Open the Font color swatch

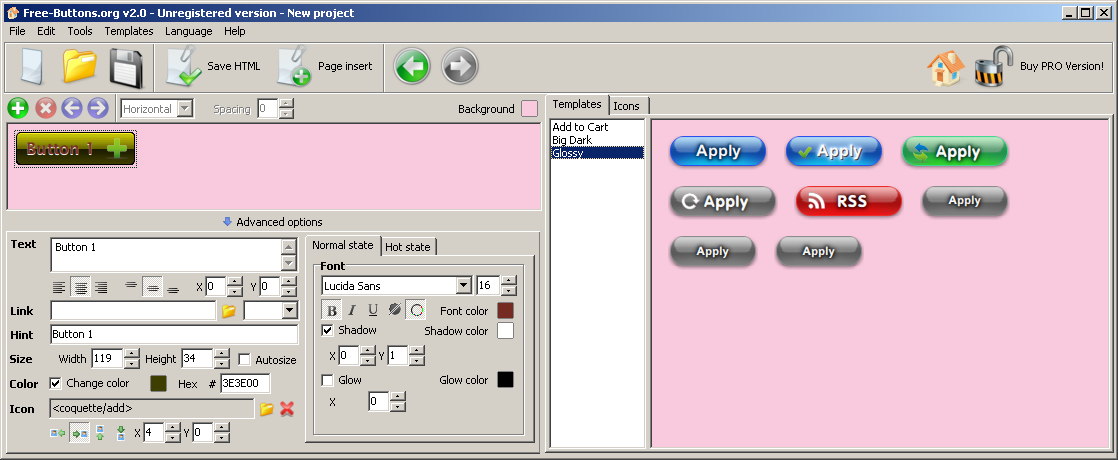(x=506, y=310)
